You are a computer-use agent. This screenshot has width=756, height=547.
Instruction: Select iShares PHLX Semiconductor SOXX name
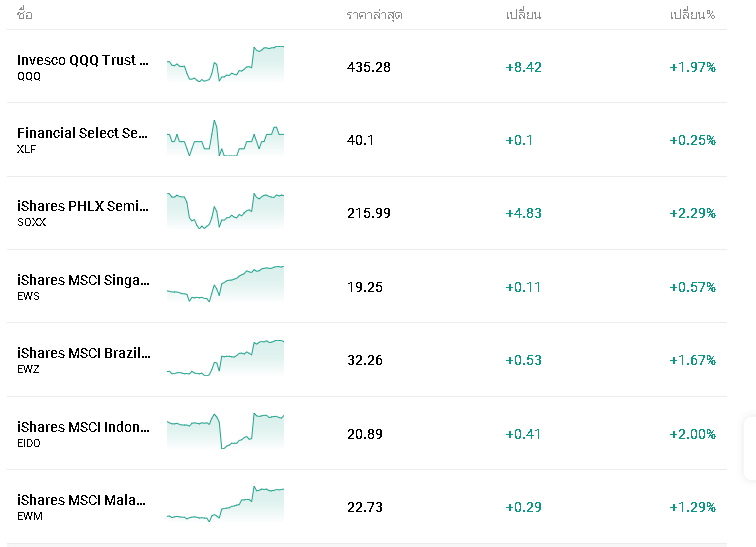(x=83, y=207)
